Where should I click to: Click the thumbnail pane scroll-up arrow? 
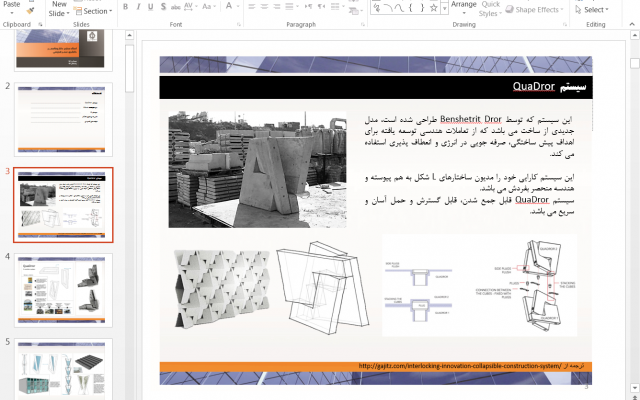coord(129,35)
